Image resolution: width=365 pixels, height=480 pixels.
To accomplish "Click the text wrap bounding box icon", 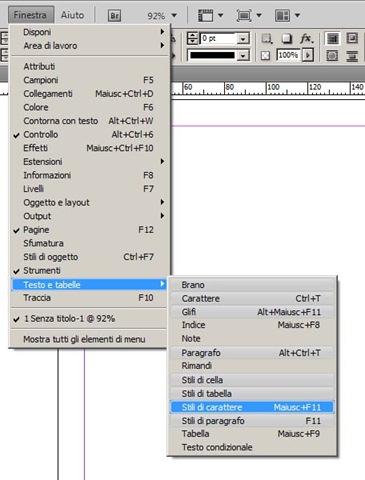I will tap(352, 38).
